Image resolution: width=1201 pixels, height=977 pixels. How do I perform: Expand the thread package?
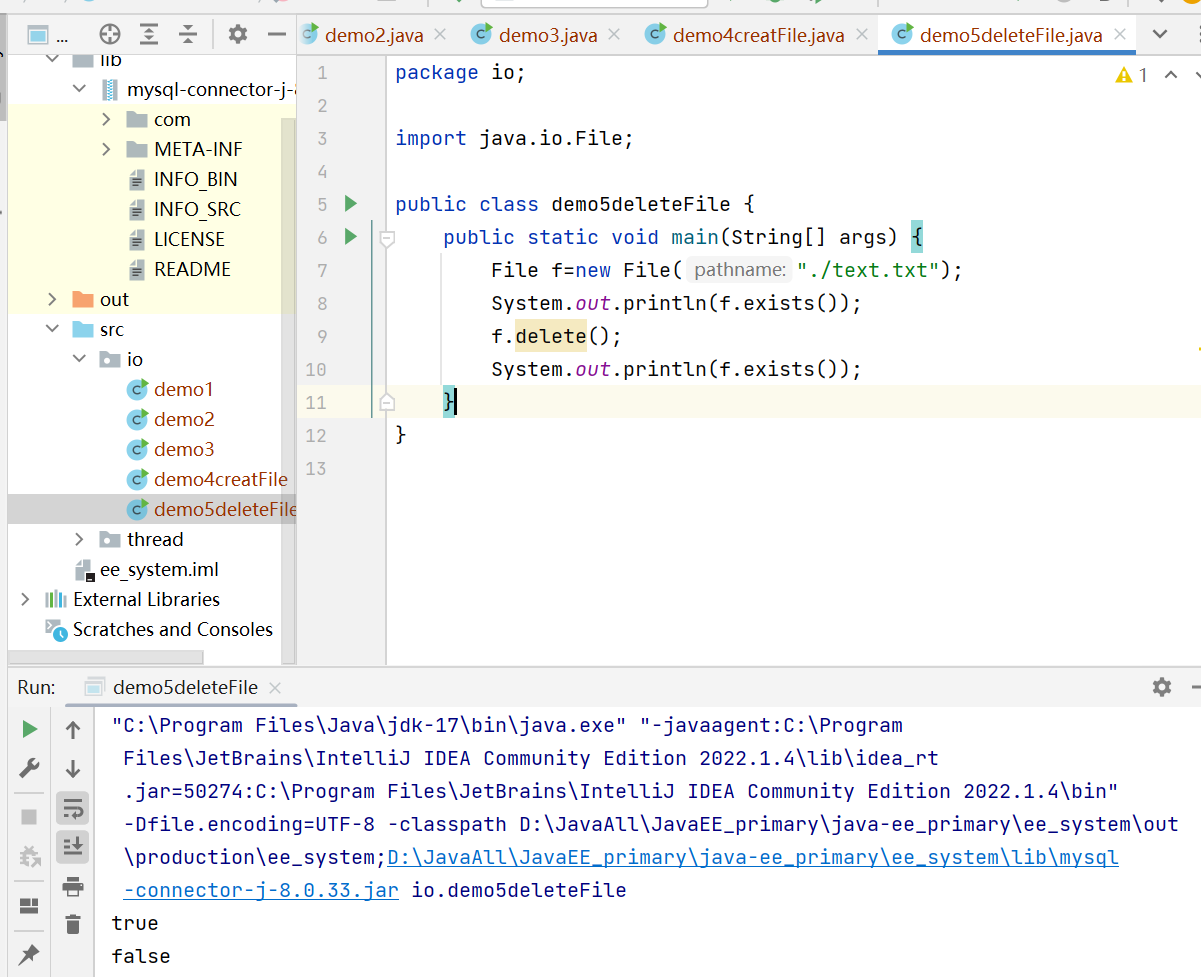79,539
